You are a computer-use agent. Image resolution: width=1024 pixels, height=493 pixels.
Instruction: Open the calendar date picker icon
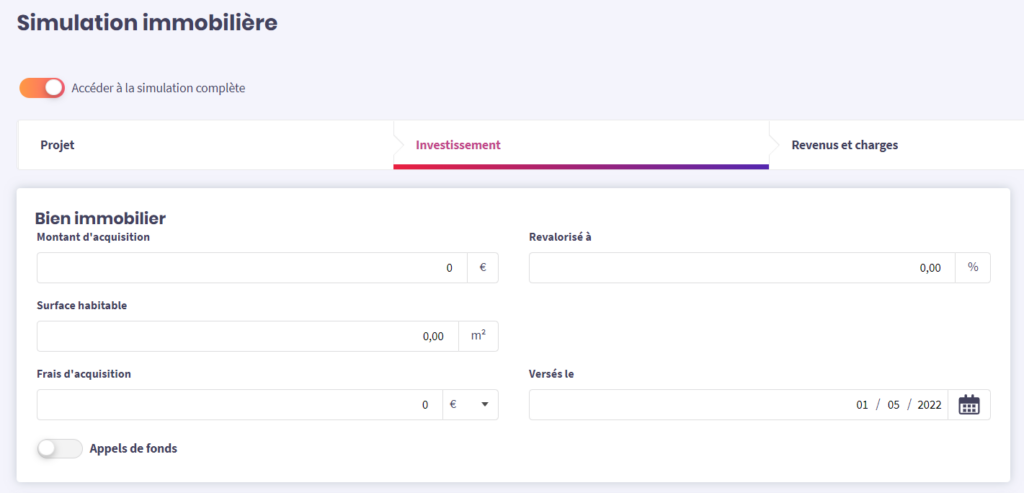click(968, 405)
